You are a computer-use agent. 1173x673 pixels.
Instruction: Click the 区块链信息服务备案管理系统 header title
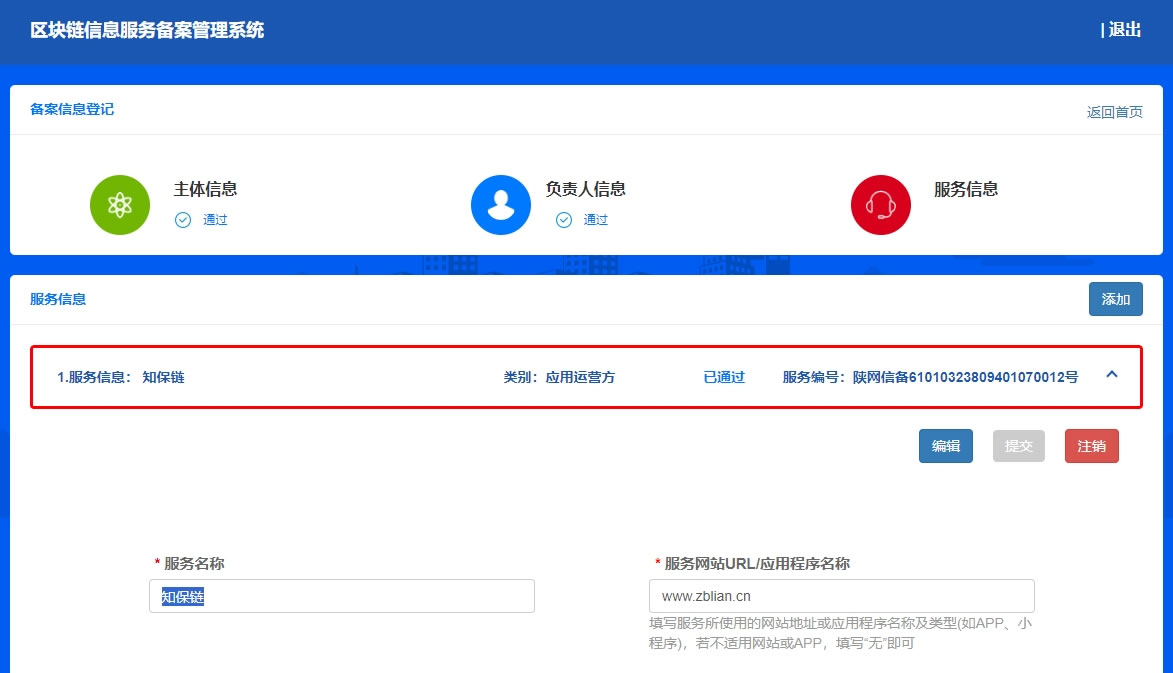pos(147,30)
